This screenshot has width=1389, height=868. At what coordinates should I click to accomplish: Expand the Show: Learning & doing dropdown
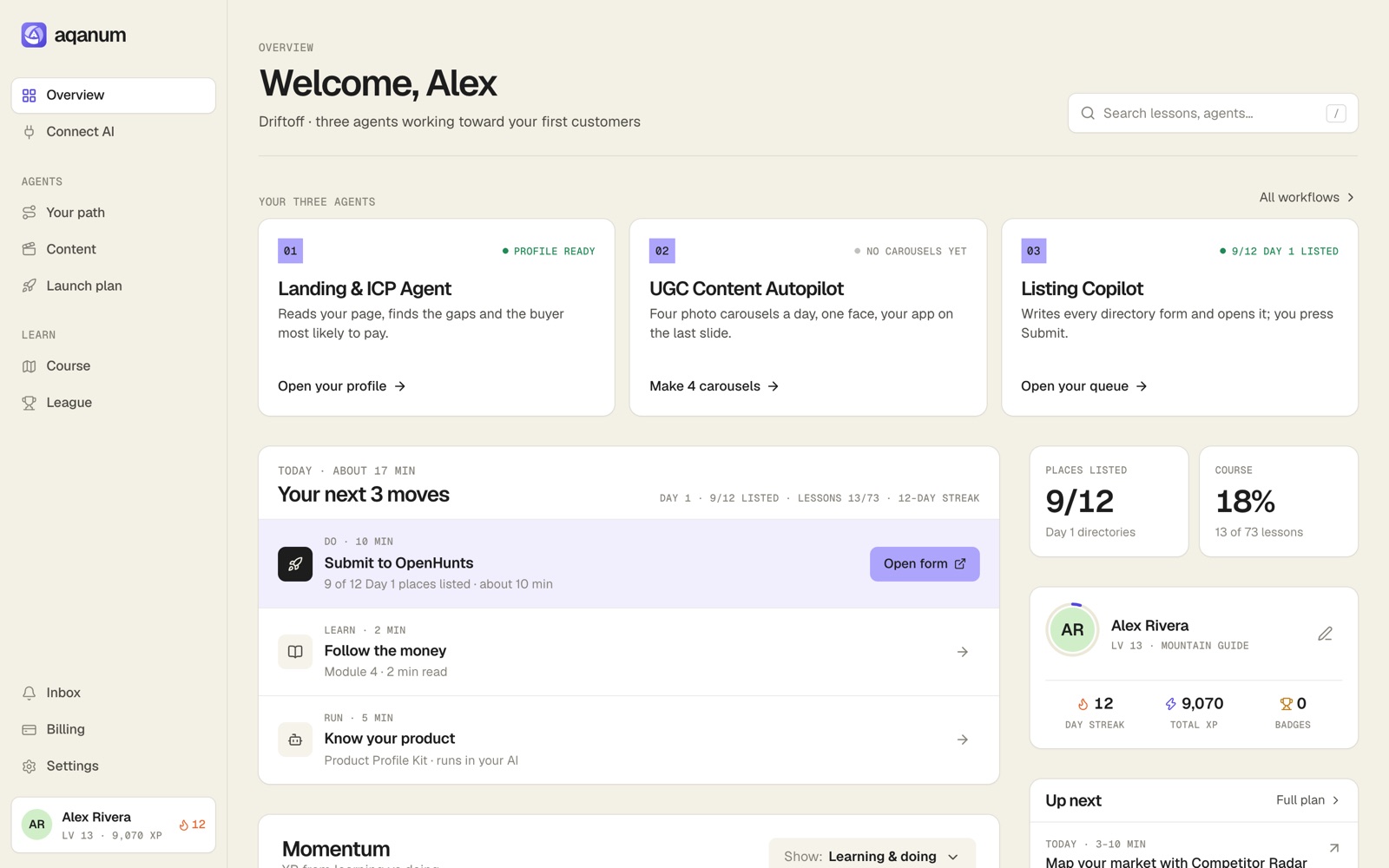click(872, 856)
